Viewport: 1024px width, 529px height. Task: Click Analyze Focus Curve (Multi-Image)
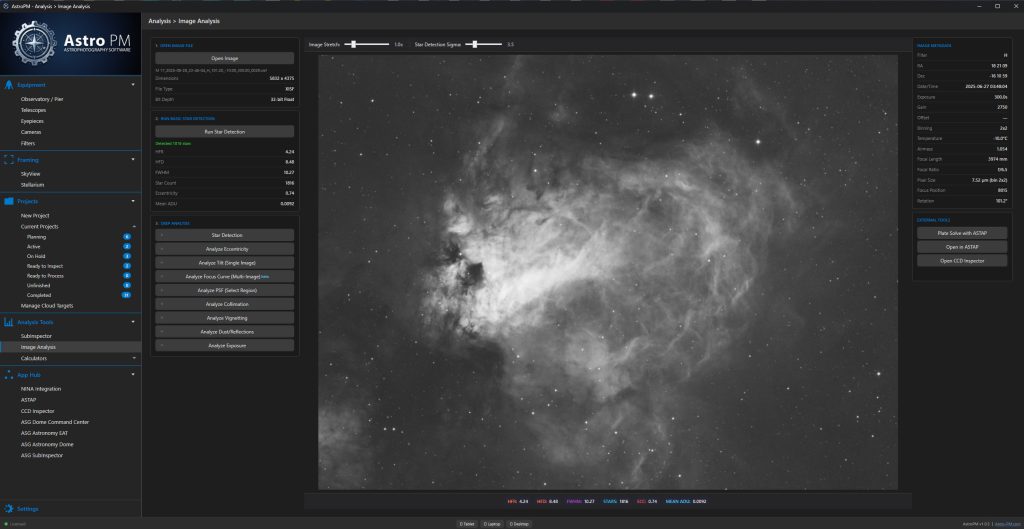click(225, 277)
